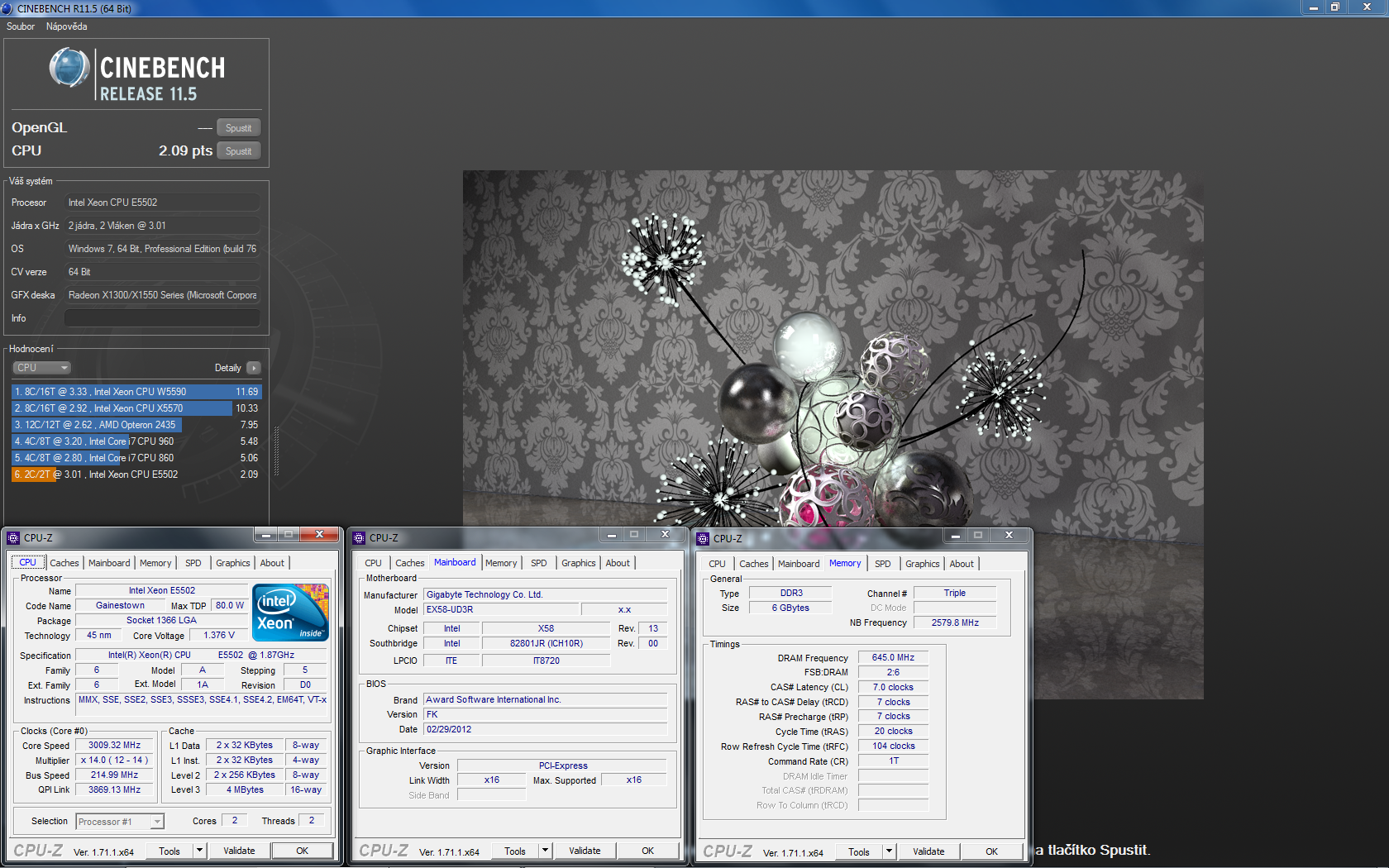Select ranking row AMD Opteron 2435
This screenshot has height=868, width=1389.
coord(136,425)
